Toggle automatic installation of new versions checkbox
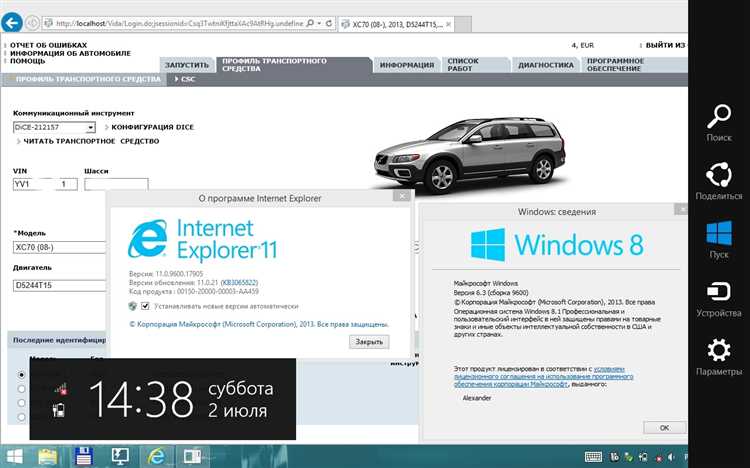 coord(145,306)
